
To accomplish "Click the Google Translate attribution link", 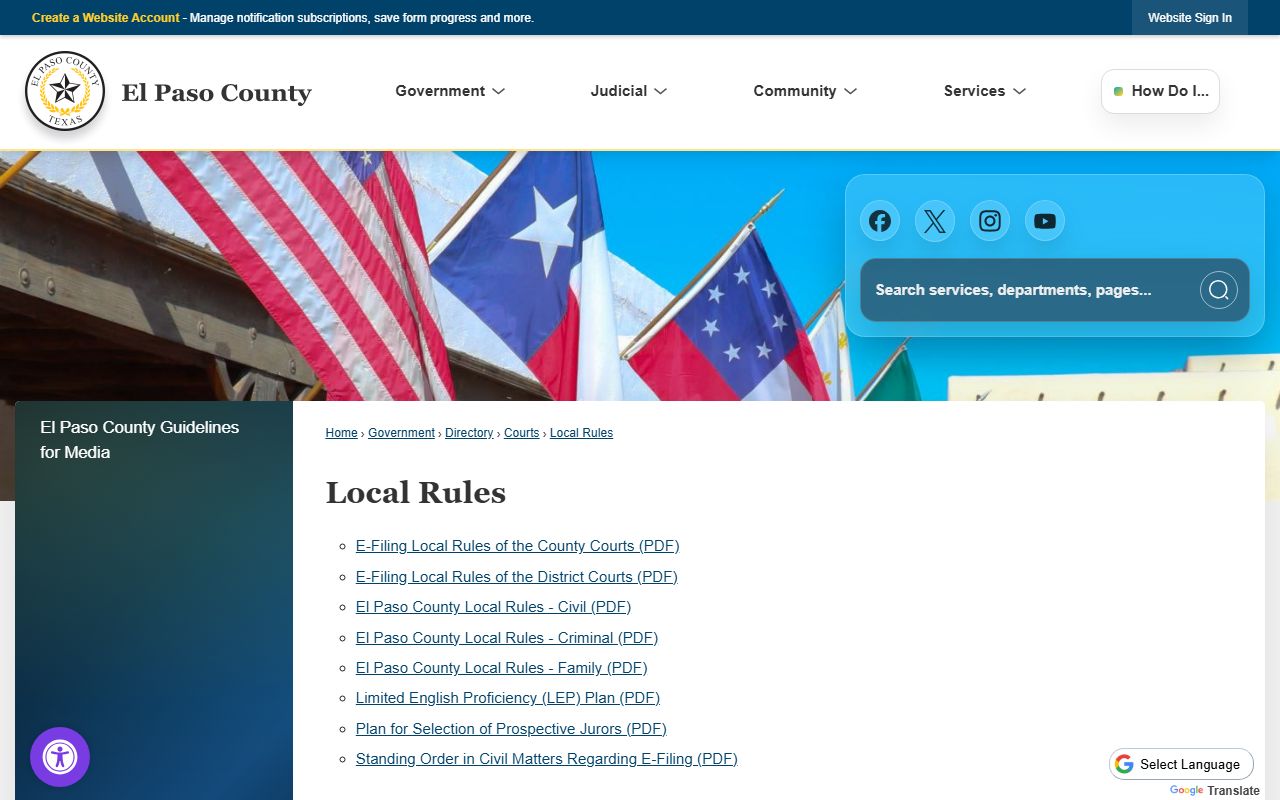I will coord(1214,790).
